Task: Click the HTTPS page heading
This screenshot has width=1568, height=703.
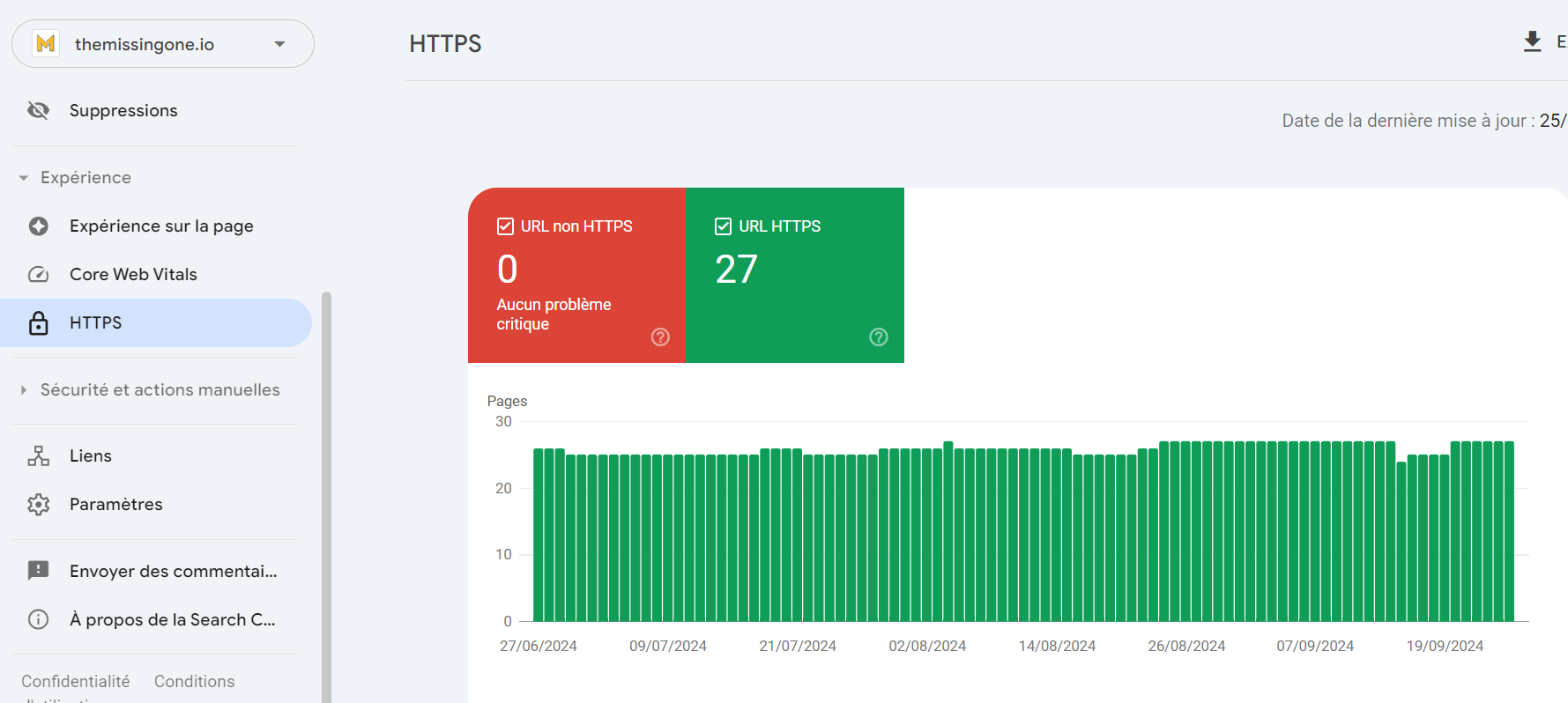Action: tap(445, 44)
